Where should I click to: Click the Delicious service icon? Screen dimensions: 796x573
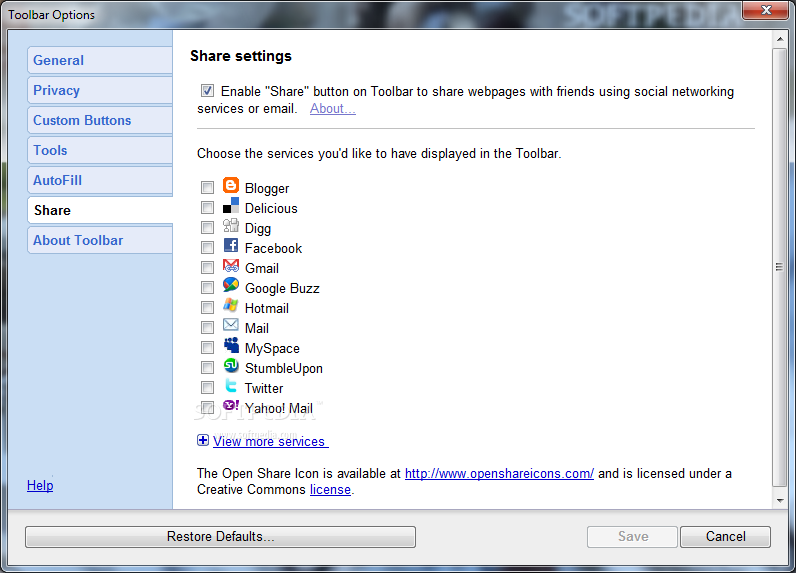(x=231, y=206)
